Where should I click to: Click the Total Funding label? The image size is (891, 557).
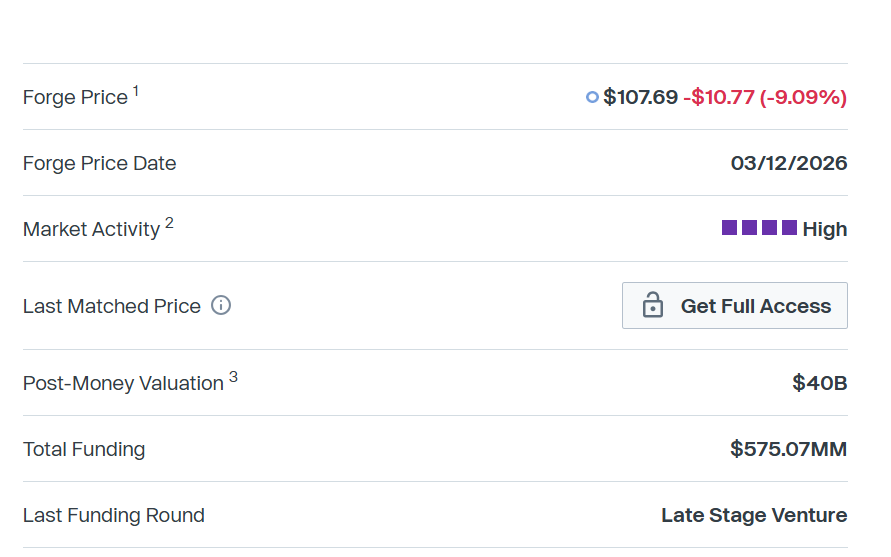point(84,449)
